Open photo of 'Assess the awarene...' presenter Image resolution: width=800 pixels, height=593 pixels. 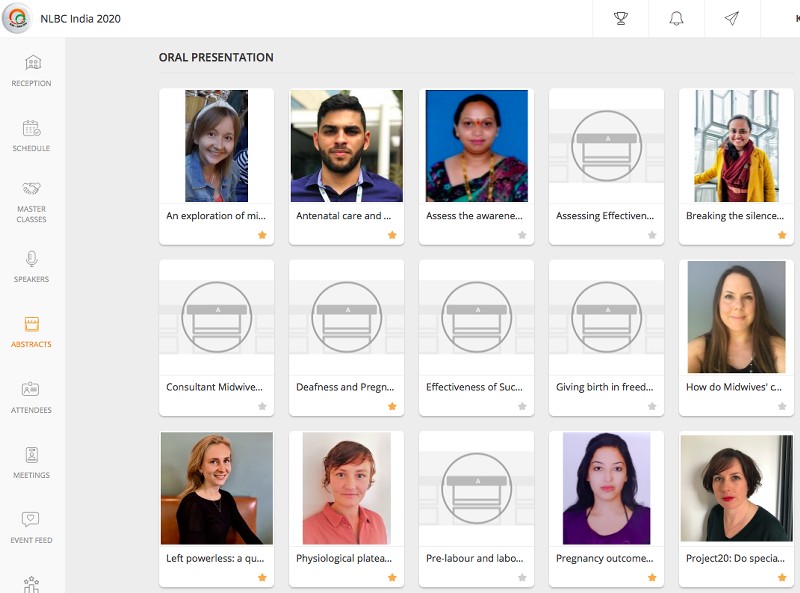477,146
